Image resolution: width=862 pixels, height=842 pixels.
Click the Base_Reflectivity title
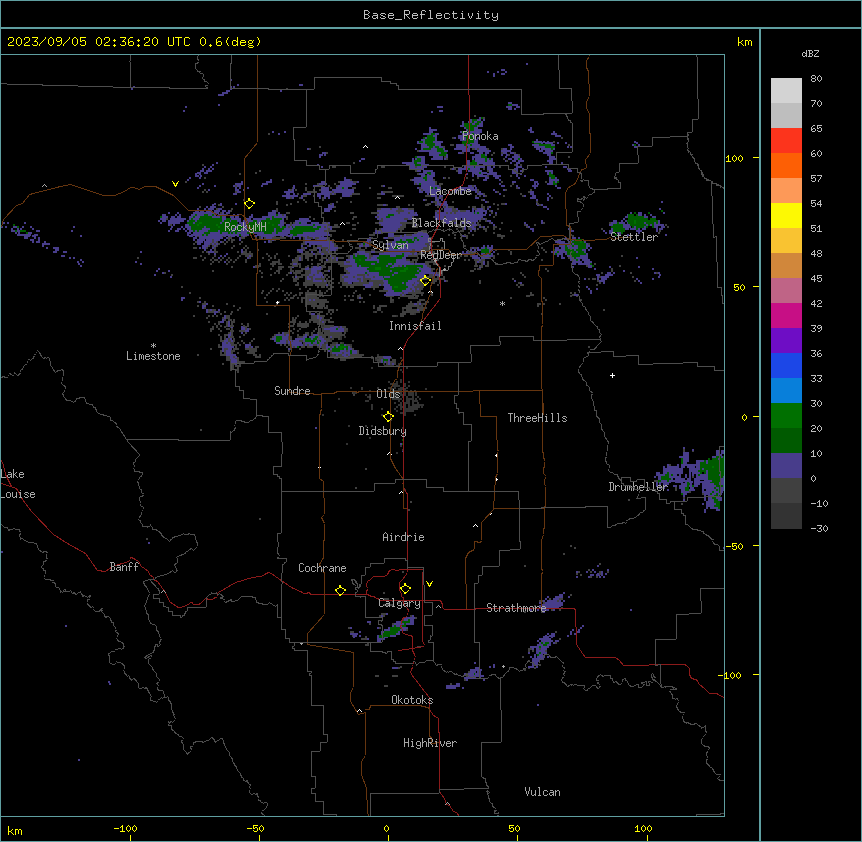pos(431,15)
